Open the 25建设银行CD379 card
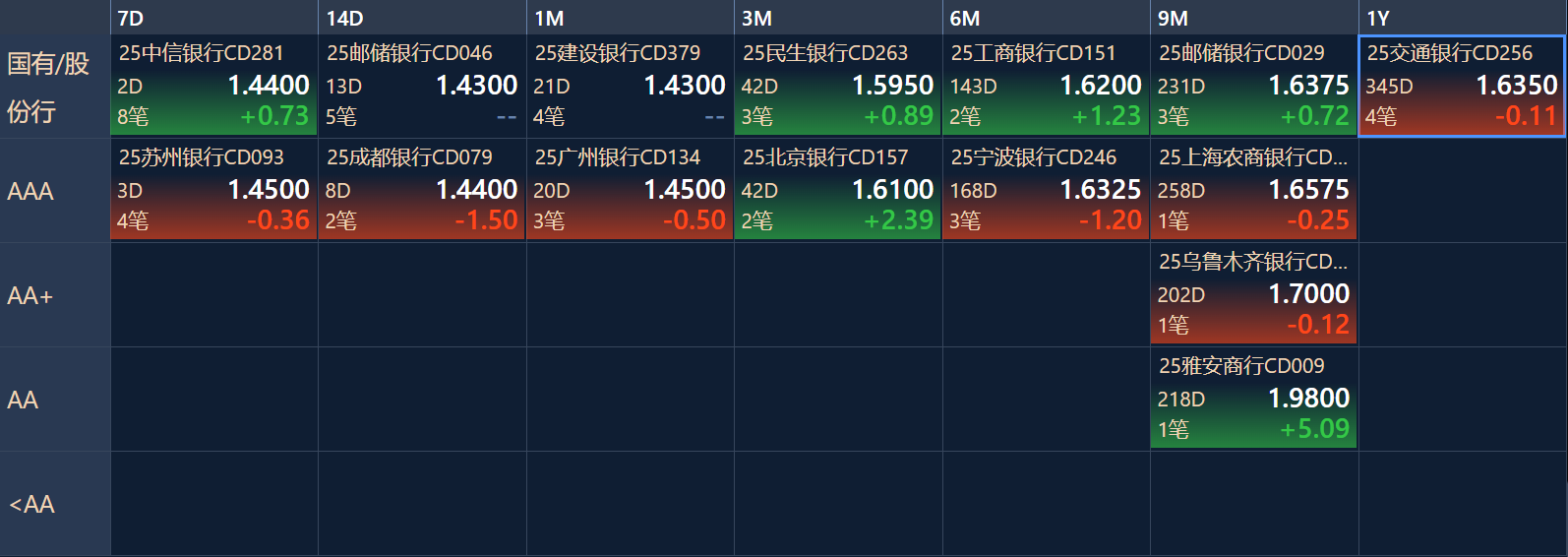Image resolution: width=1568 pixels, height=557 pixels. pos(630,87)
